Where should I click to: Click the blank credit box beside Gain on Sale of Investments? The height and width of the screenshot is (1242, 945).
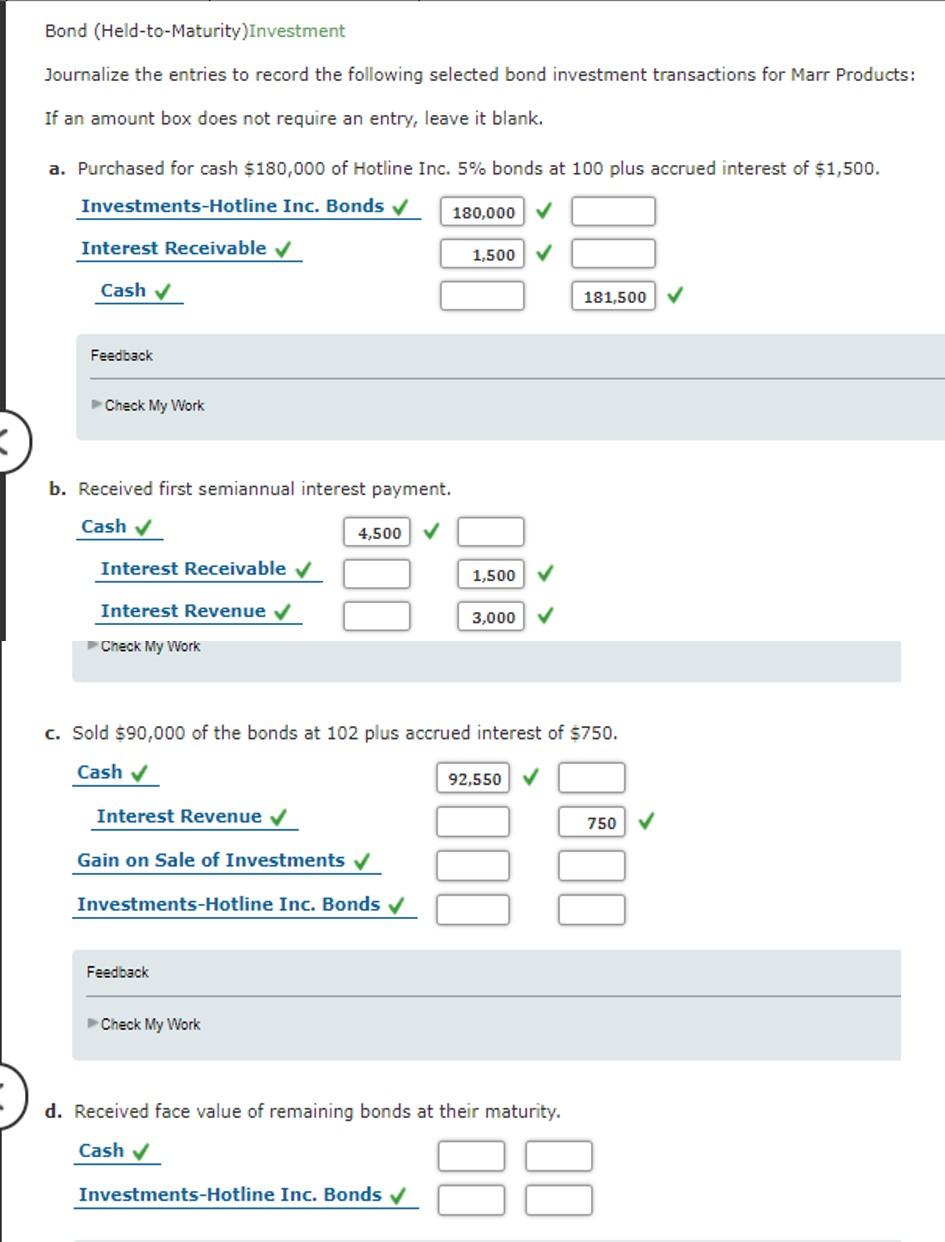pyautogui.click(x=592, y=864)
